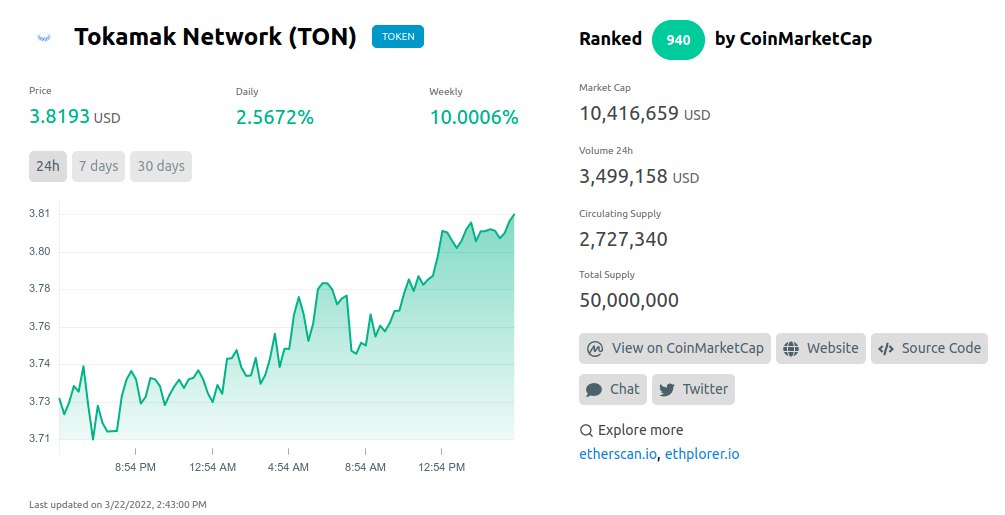Image resolution: width=1005 pixels, height=515 pixels.
Task: Click the globe icon on the Website button
Action: pyautogui.click(x=791, y=349)
